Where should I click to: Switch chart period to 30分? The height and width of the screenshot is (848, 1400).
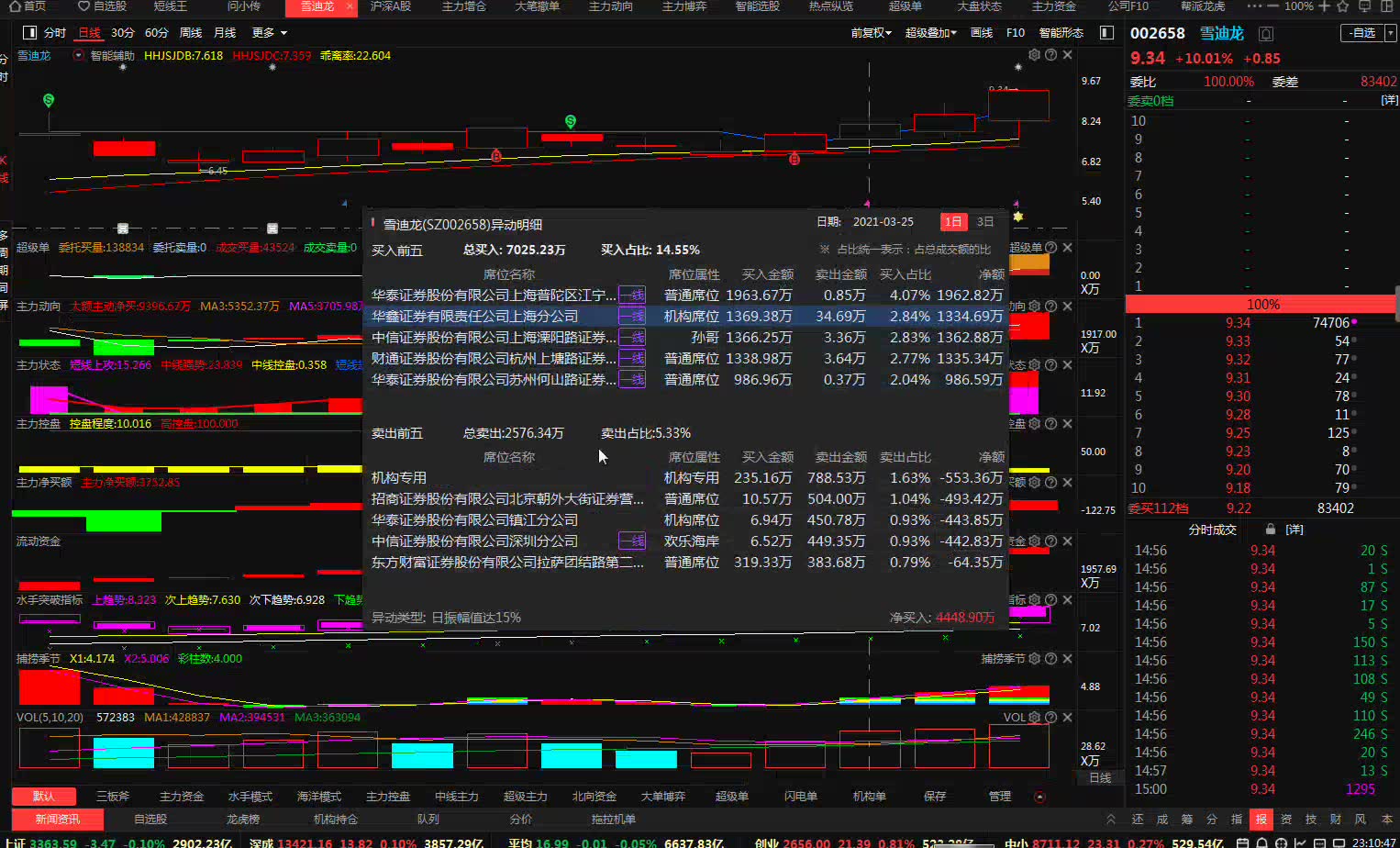pos(123,33)
